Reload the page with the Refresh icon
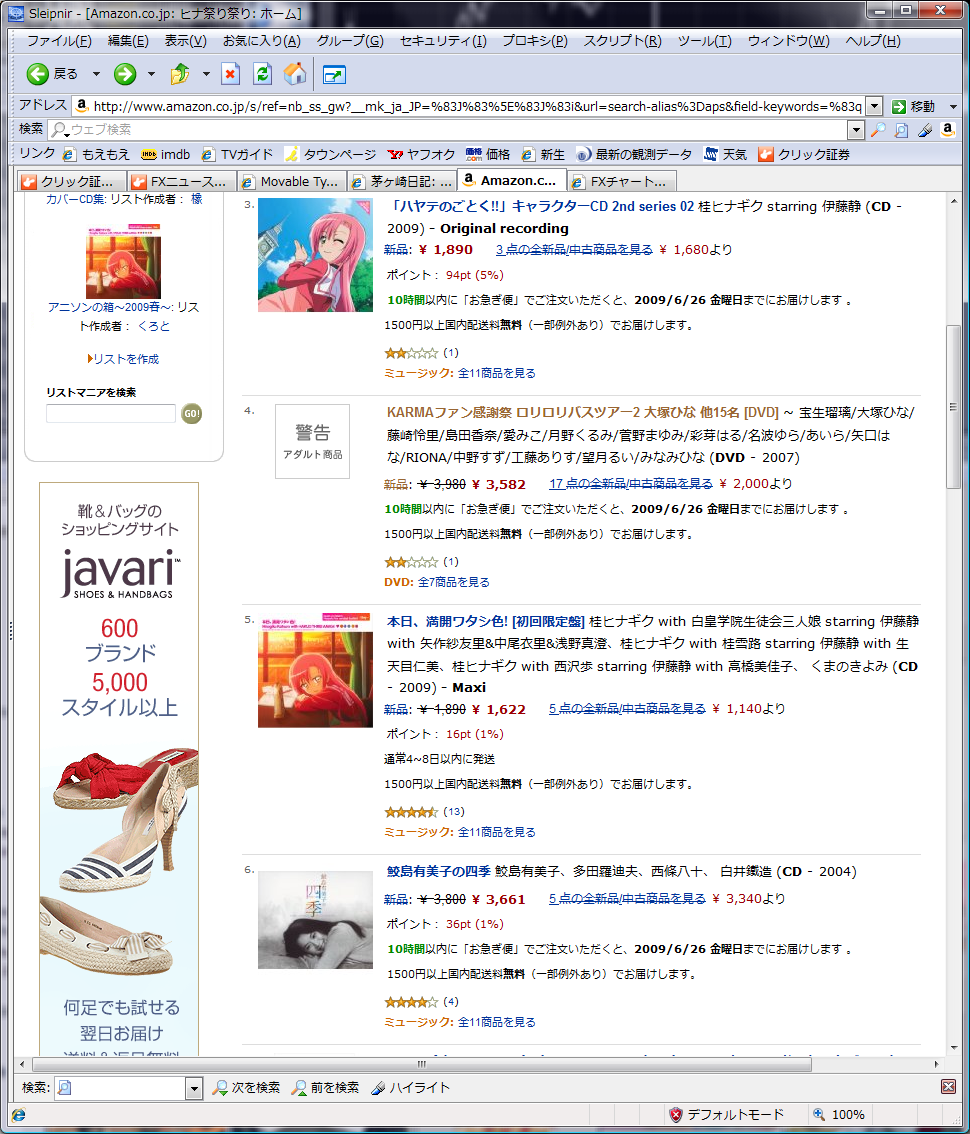This screenshot has height=1134, width=970. point(262,74)
